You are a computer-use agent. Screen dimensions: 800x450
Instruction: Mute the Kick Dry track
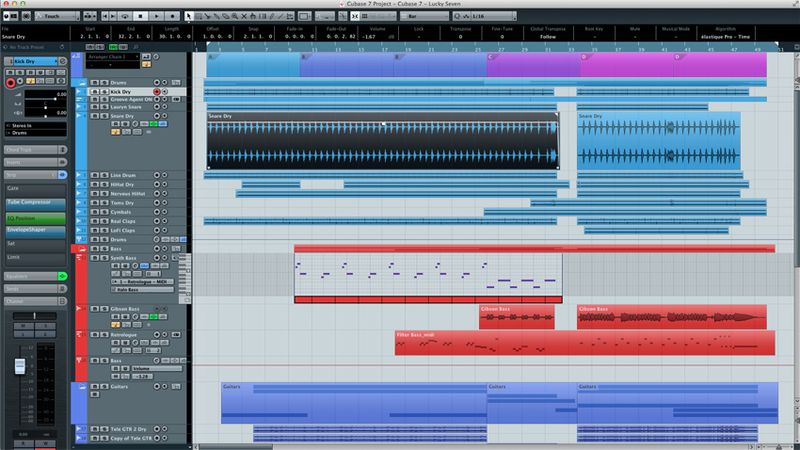[x=95, y=92]
